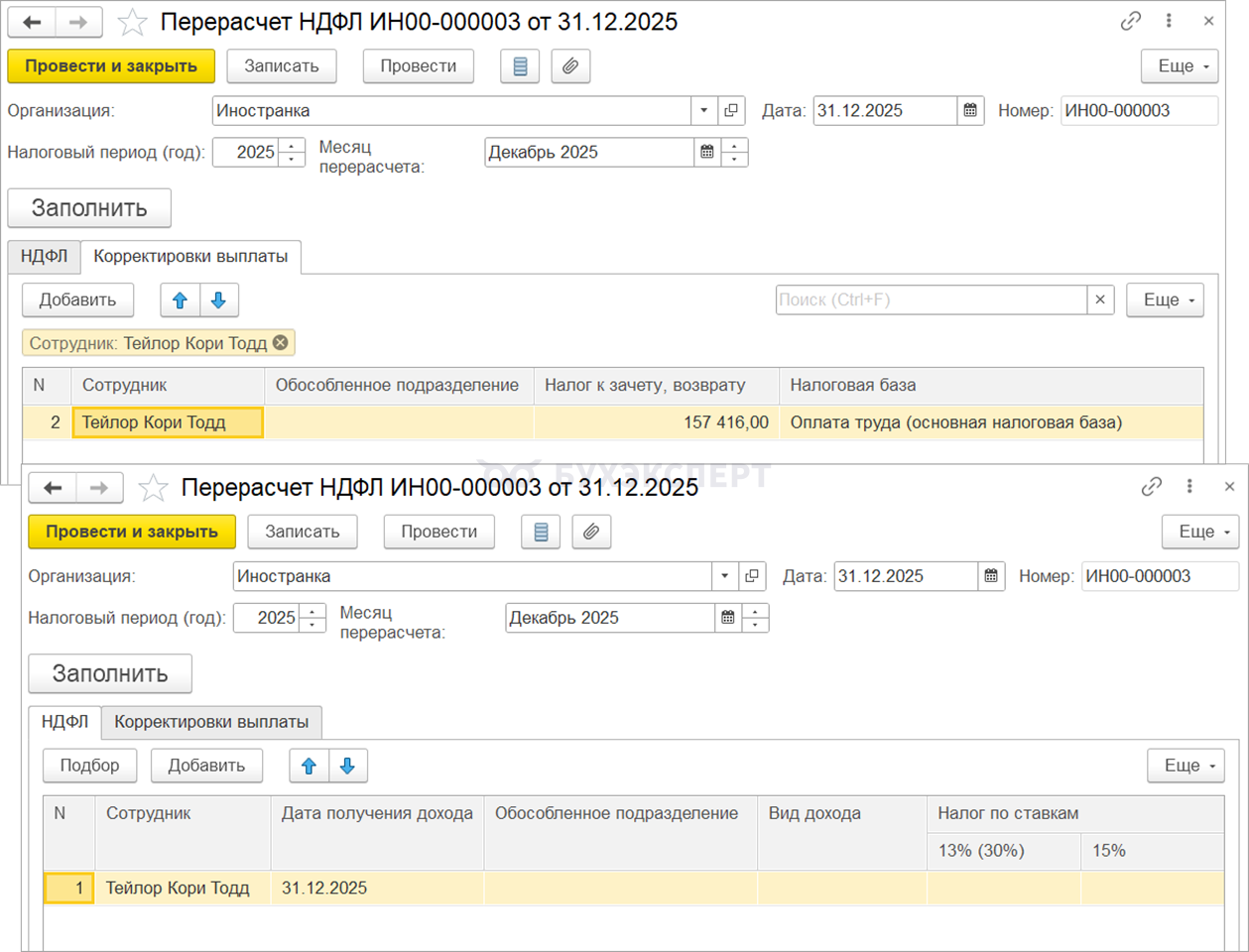Click the back arrow in the lower window header

[x=54, y=487]
